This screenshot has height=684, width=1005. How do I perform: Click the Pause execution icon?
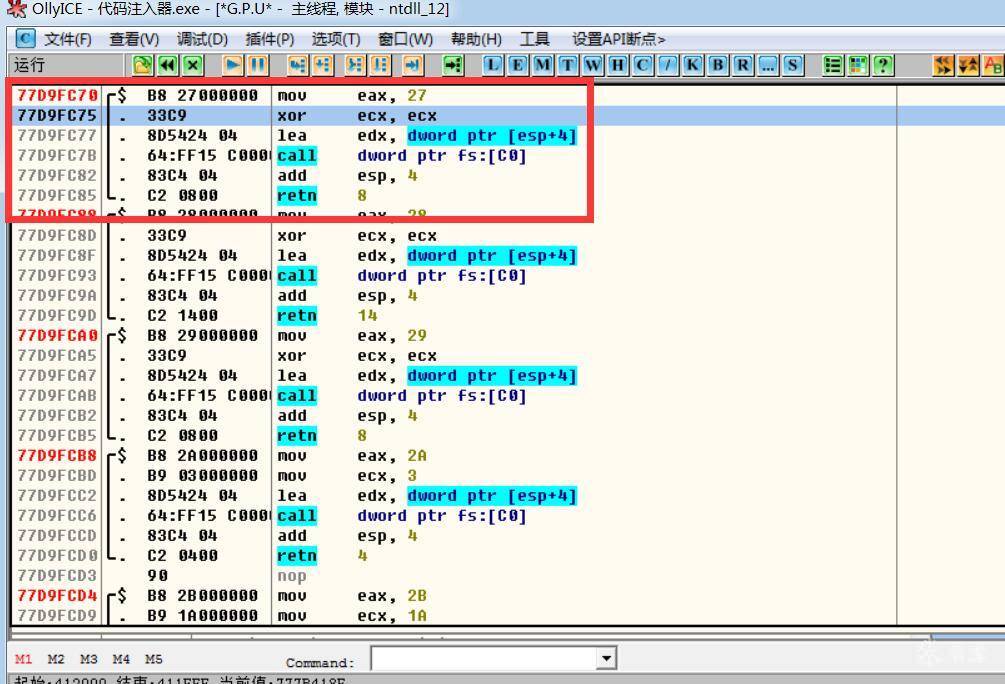pos(258,65)
